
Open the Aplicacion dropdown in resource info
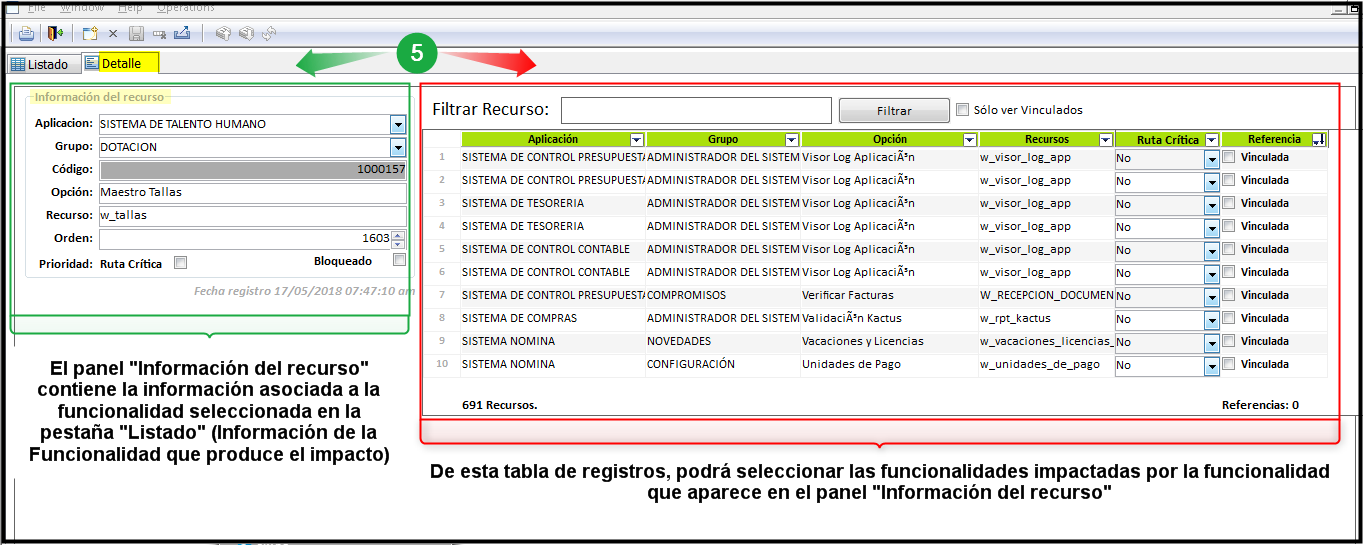coord(398,124)
